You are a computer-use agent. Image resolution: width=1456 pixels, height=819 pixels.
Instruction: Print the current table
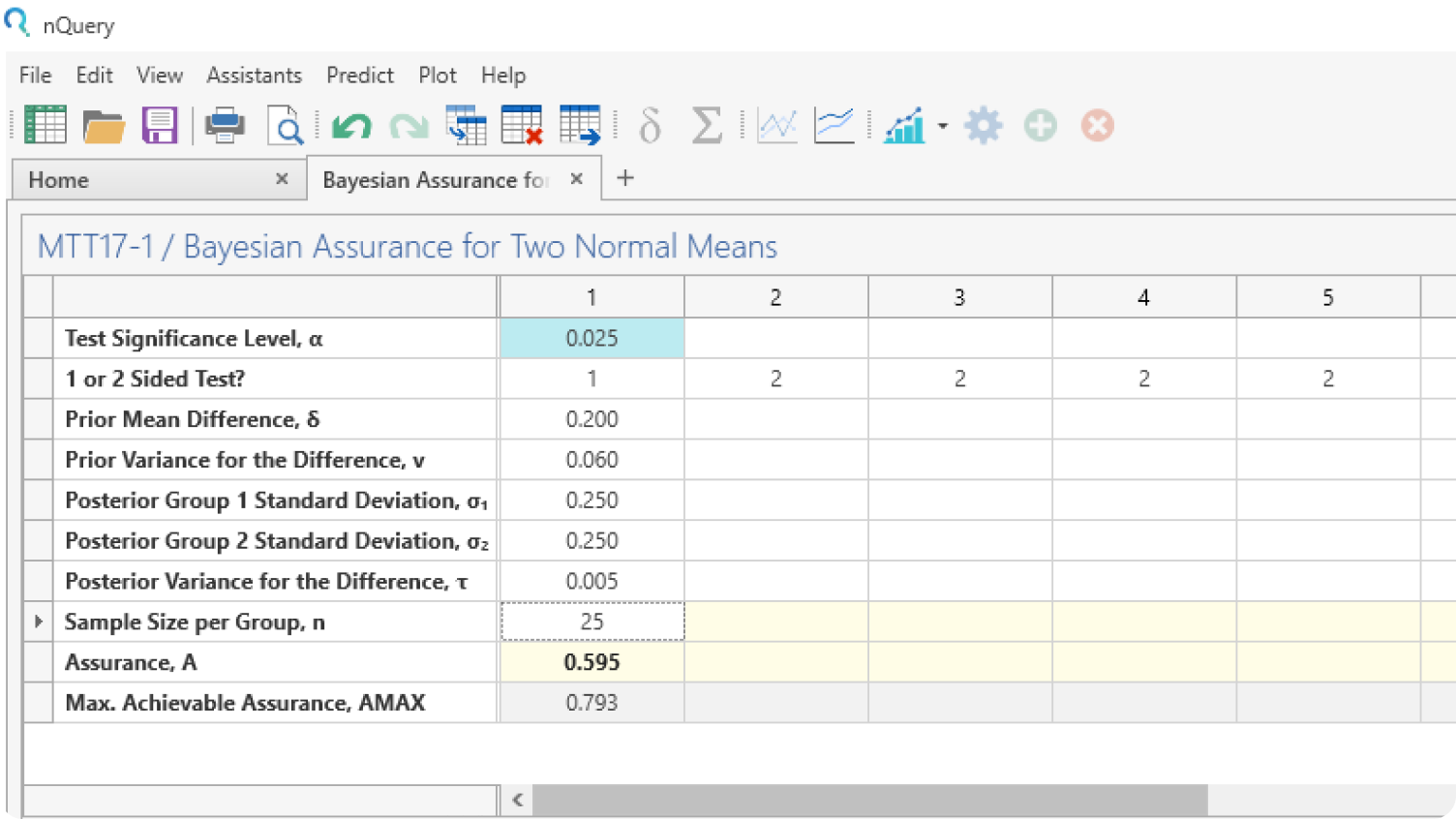pos(224,124)
